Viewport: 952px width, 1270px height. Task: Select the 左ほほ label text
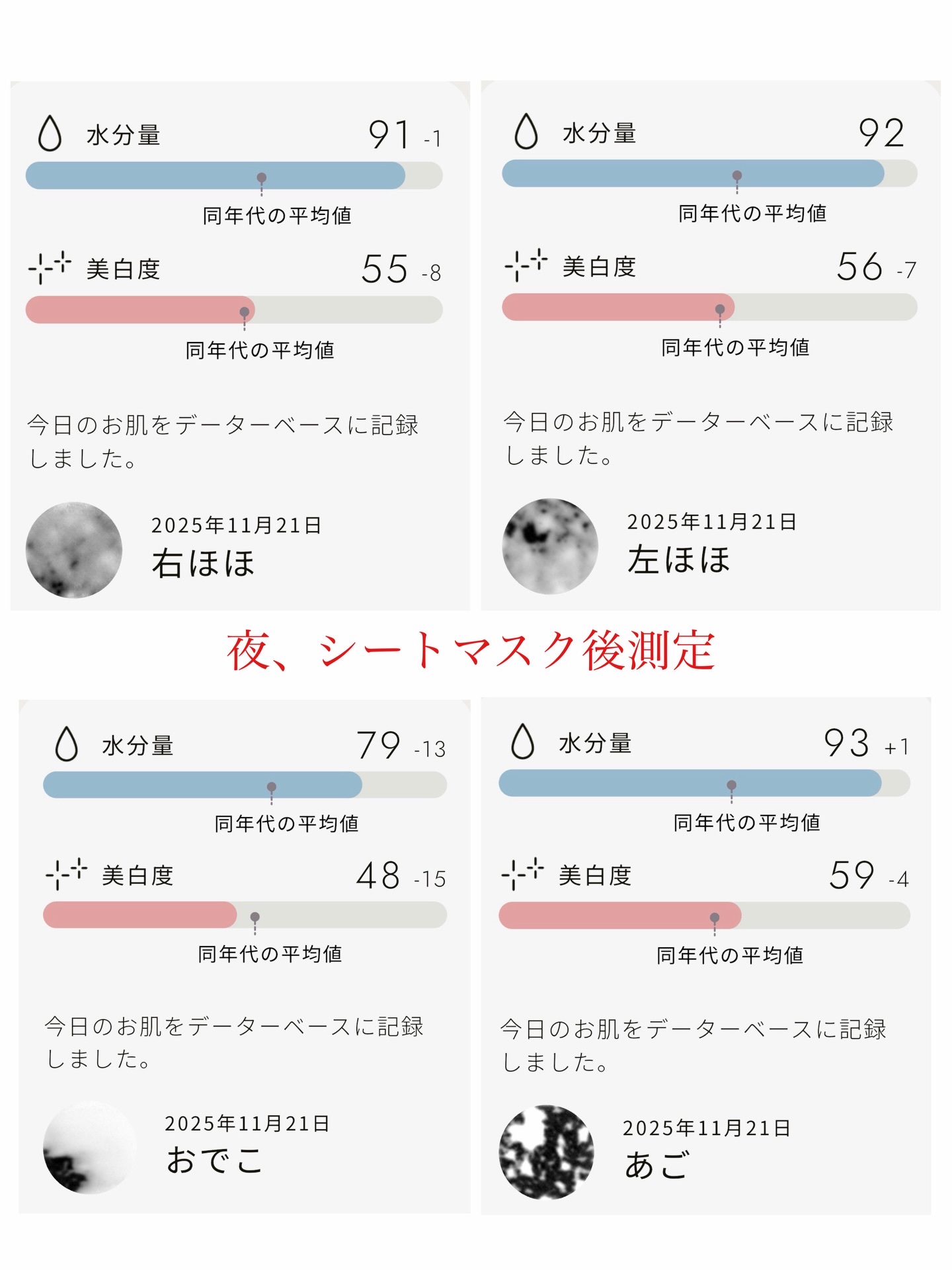[679, 560]
